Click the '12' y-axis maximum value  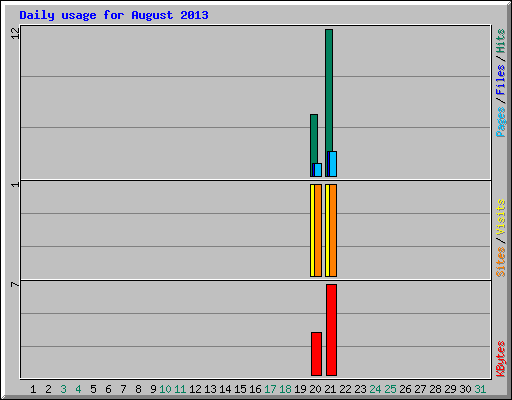[15, 33]
